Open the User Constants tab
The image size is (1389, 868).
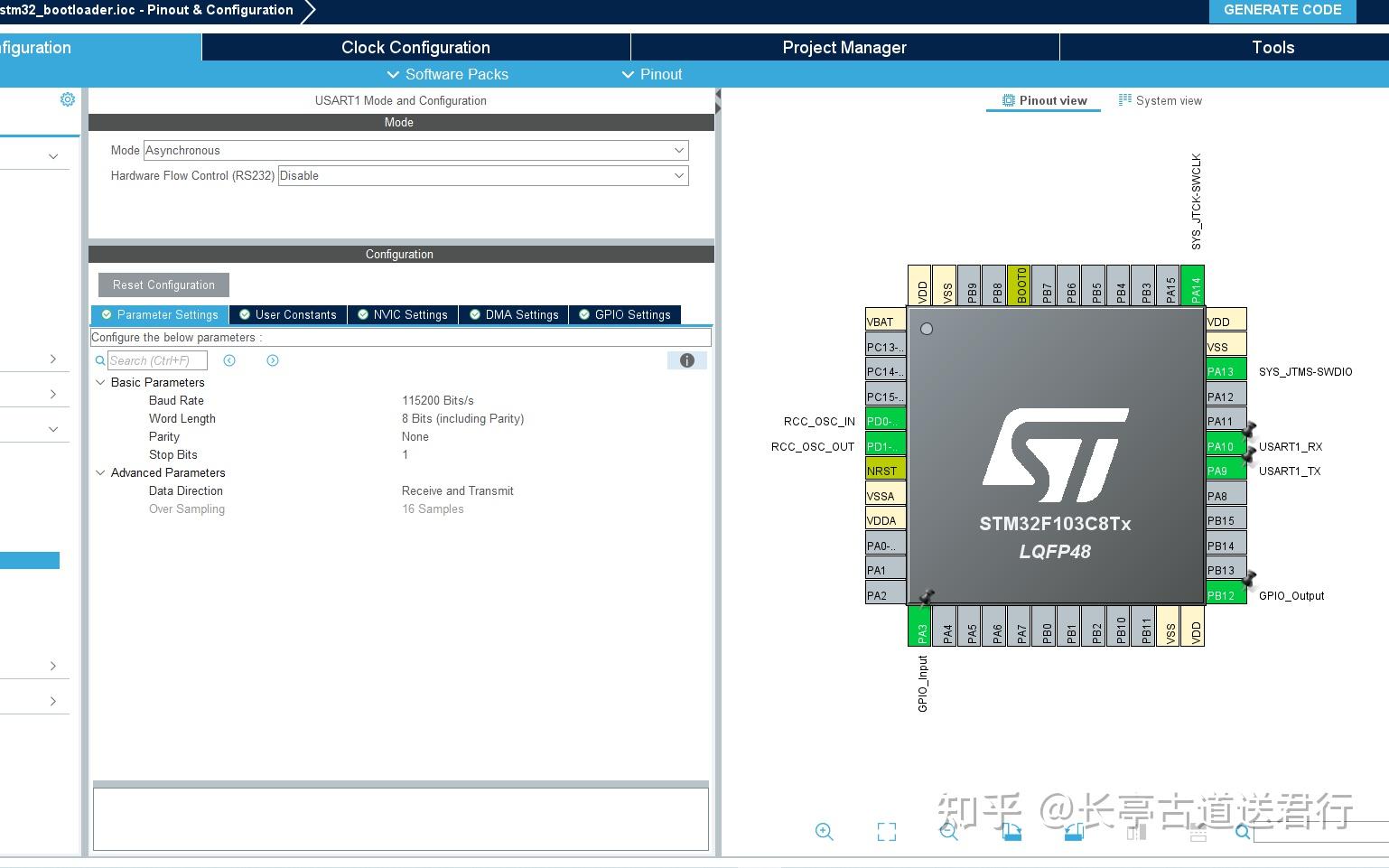tap(288, 314)
